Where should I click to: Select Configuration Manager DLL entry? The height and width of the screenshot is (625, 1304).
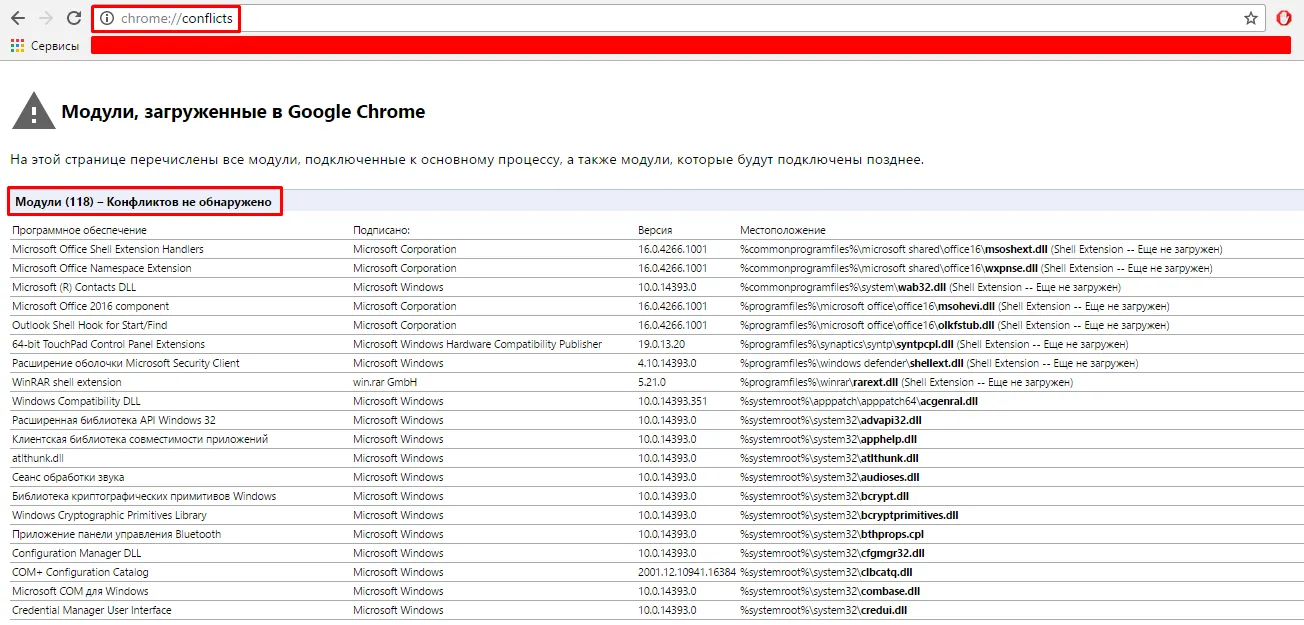click(77, 553)
